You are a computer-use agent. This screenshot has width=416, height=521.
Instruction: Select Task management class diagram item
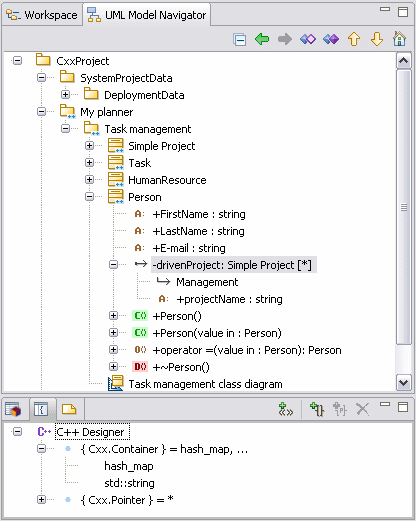[205, 384]
